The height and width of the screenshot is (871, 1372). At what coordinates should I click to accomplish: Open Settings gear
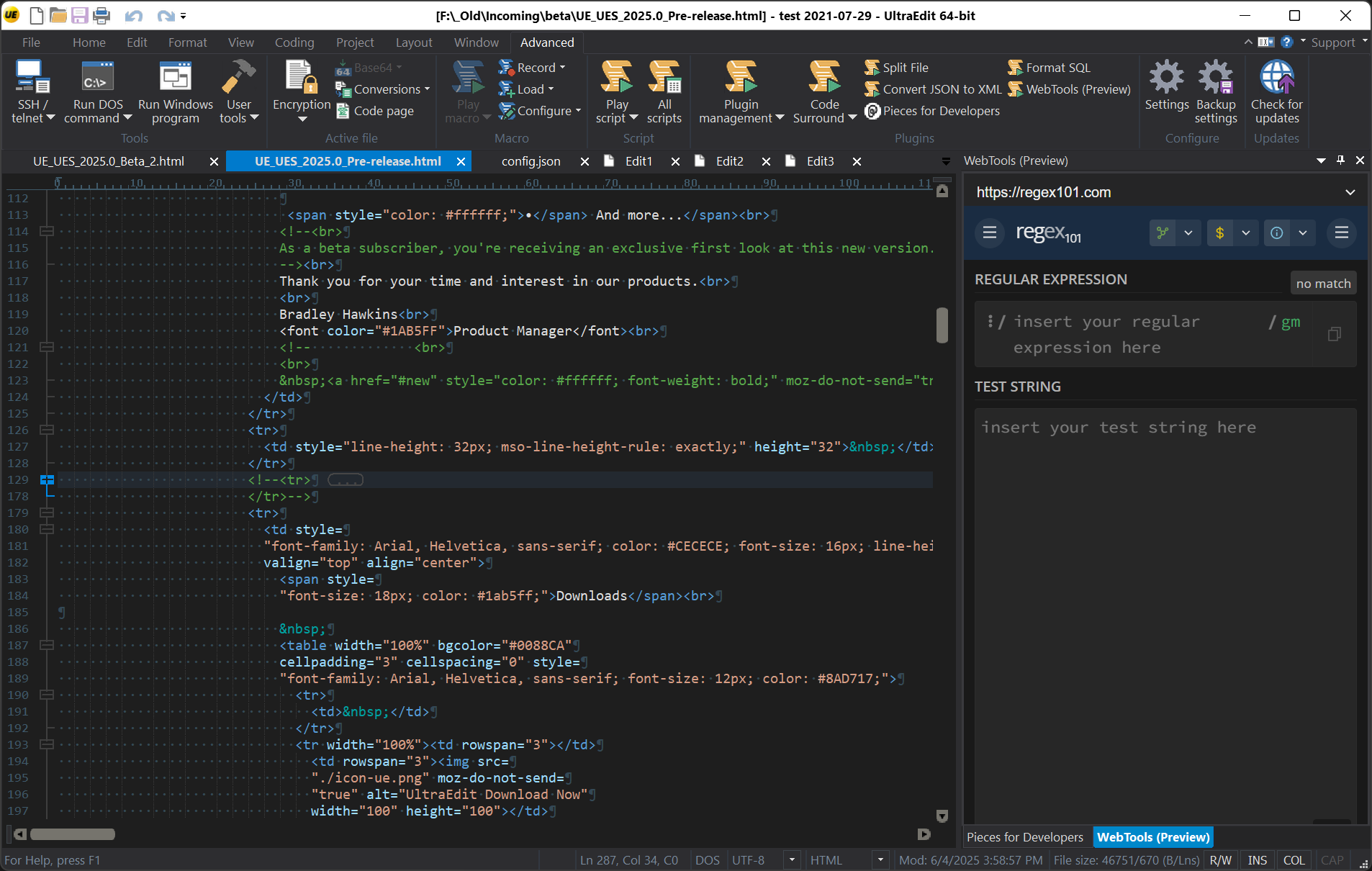click(x=1166, y=86)
